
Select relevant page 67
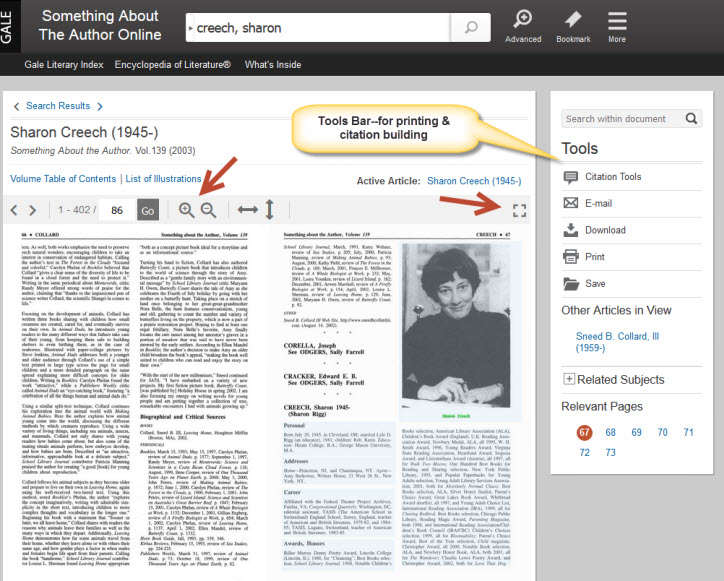point(584,432)
